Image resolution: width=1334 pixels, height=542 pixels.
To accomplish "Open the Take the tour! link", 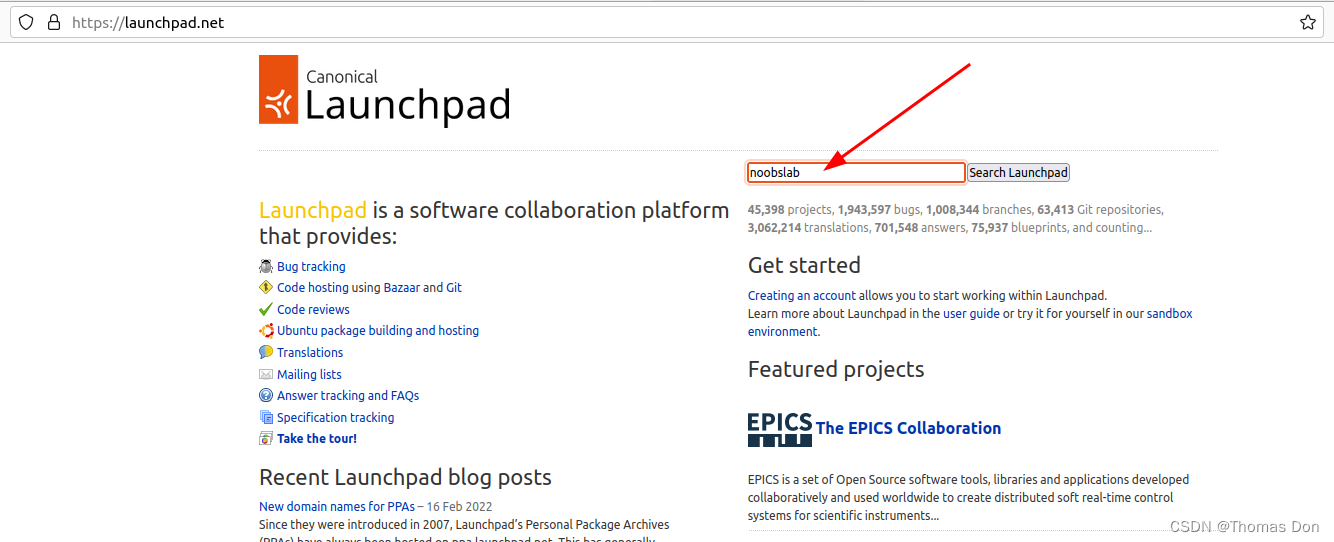I will [x=317, y=438].
